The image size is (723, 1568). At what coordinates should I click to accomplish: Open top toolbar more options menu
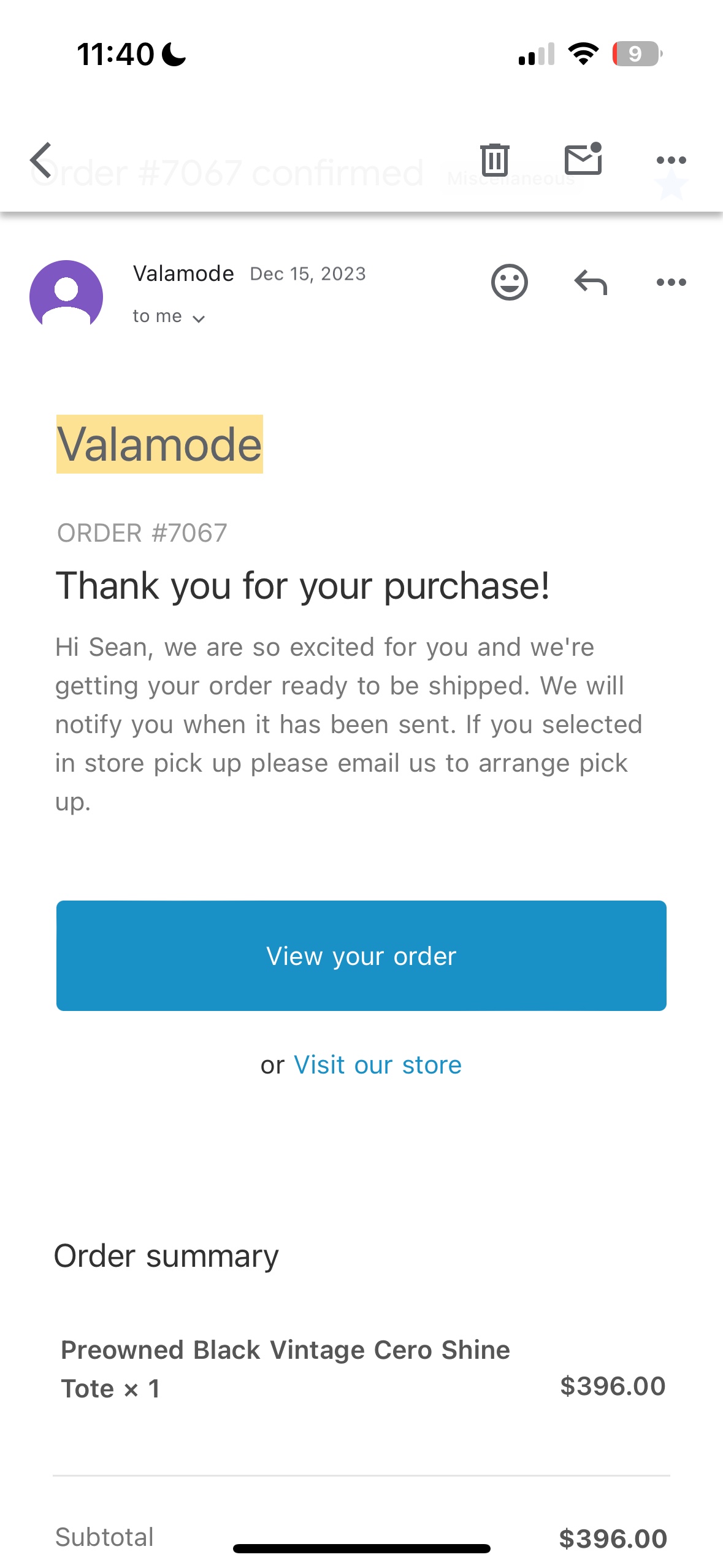671,160
